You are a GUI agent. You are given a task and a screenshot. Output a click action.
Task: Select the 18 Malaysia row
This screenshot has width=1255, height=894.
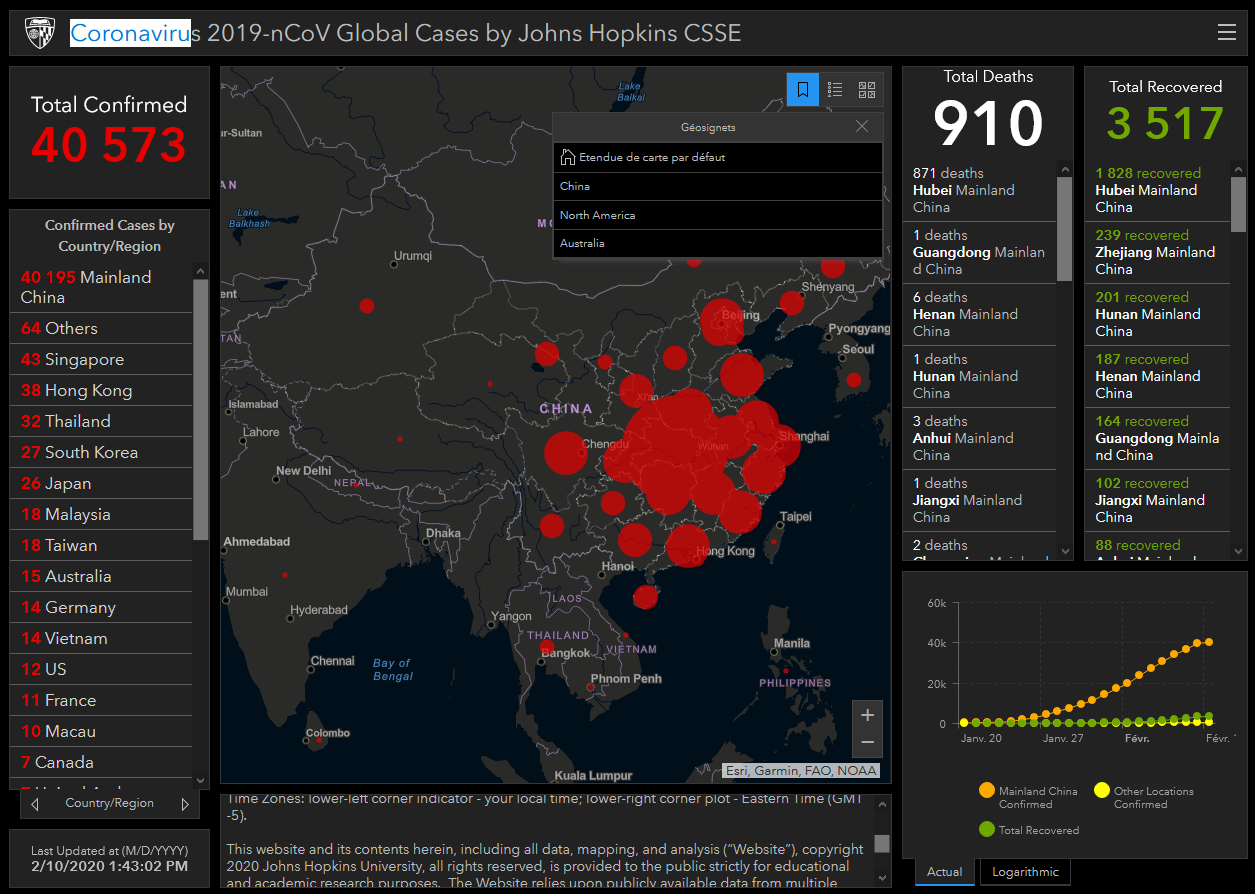(101, 514)
